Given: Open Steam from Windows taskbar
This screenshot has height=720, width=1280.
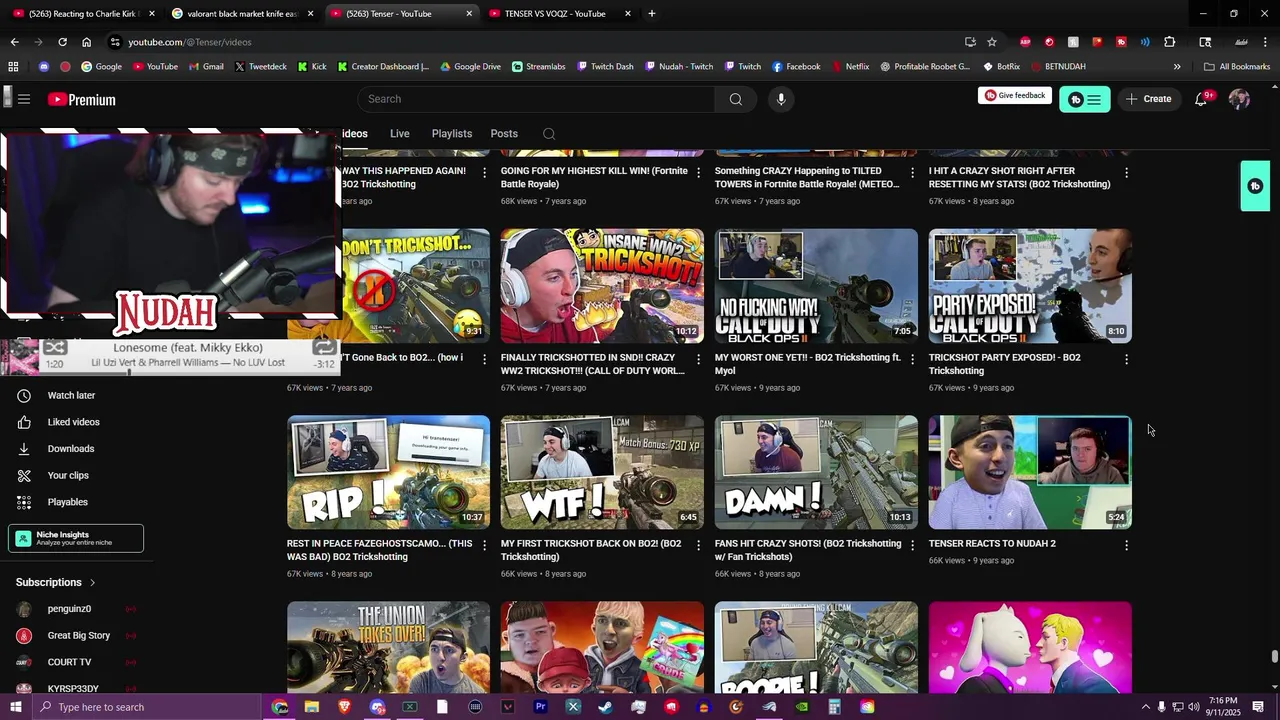Looking at the screenshot, I should 606,707.
